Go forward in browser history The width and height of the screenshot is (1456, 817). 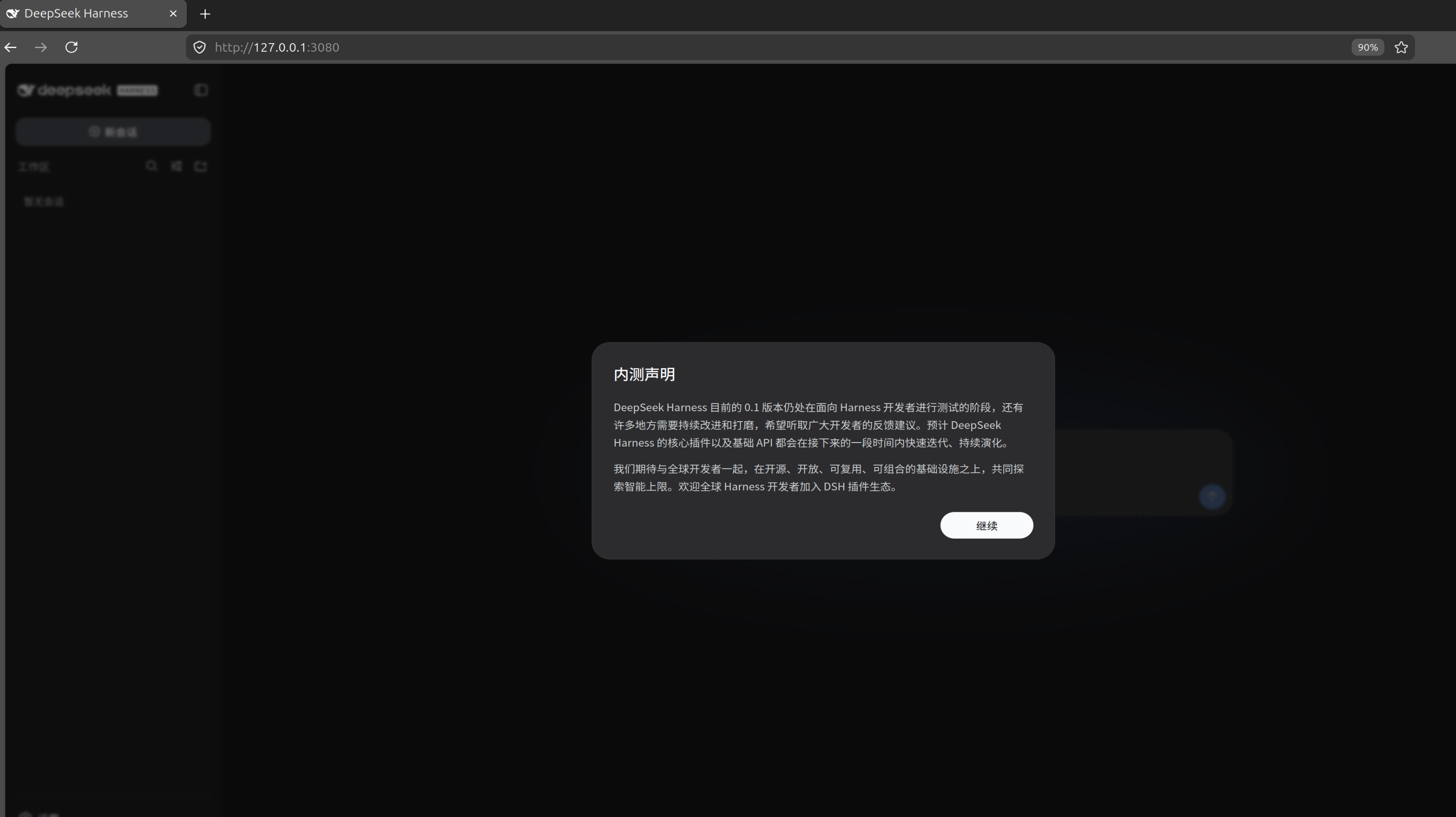(41, 48)
